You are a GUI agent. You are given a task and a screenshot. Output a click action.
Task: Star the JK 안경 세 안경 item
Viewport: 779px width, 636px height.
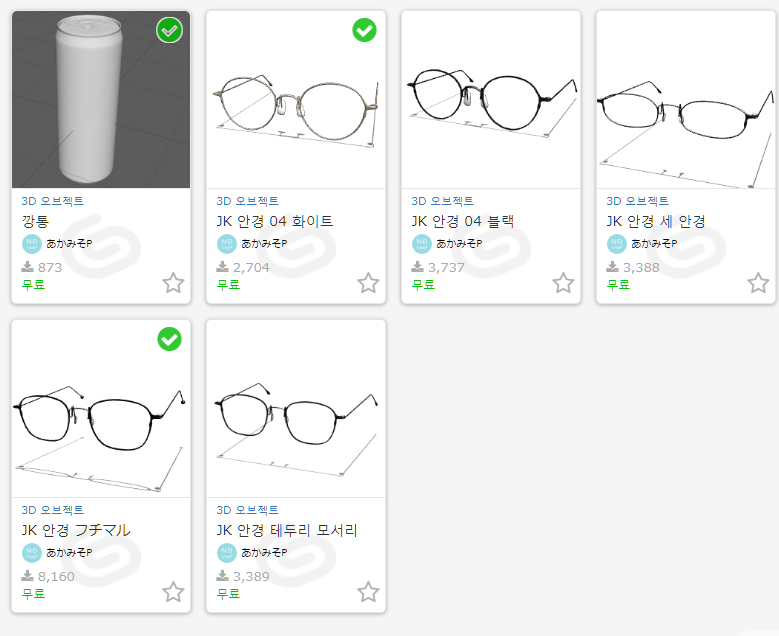(758, 283)
